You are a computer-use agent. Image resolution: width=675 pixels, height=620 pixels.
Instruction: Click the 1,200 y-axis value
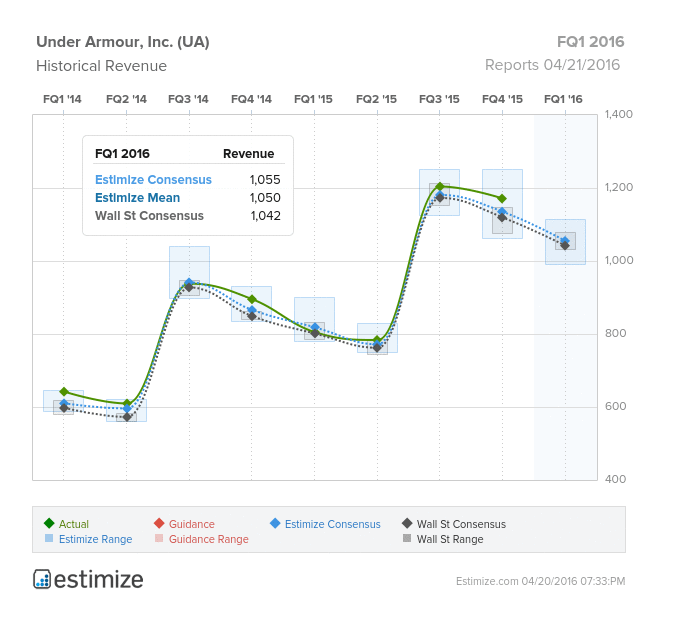pos(619,188)
